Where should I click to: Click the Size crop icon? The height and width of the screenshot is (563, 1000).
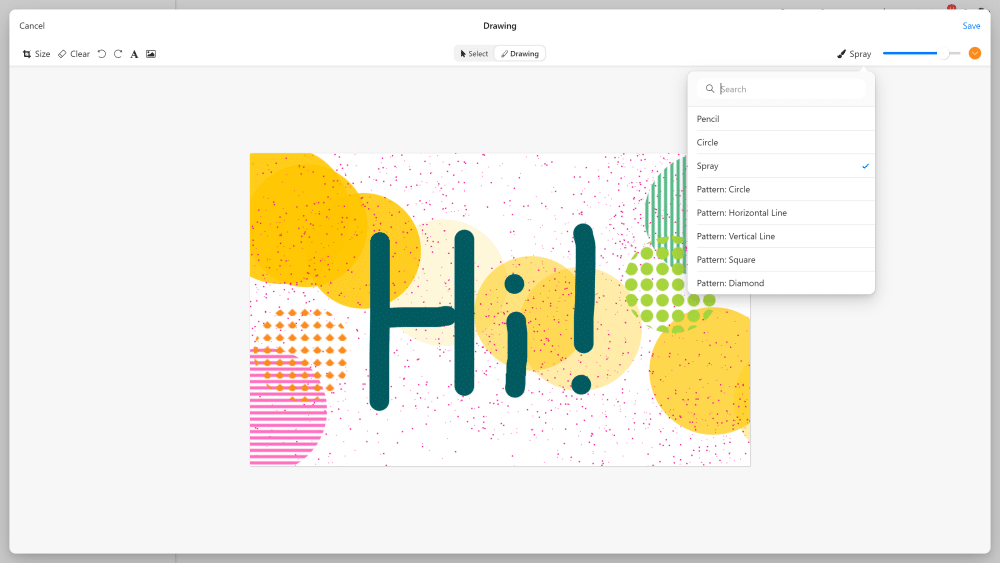coord(27,54)
